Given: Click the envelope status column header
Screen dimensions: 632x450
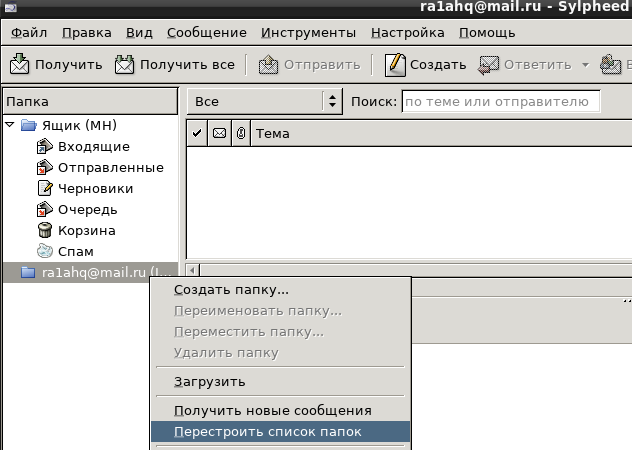Looking at the screenshot, I should (x=219, y=133).
